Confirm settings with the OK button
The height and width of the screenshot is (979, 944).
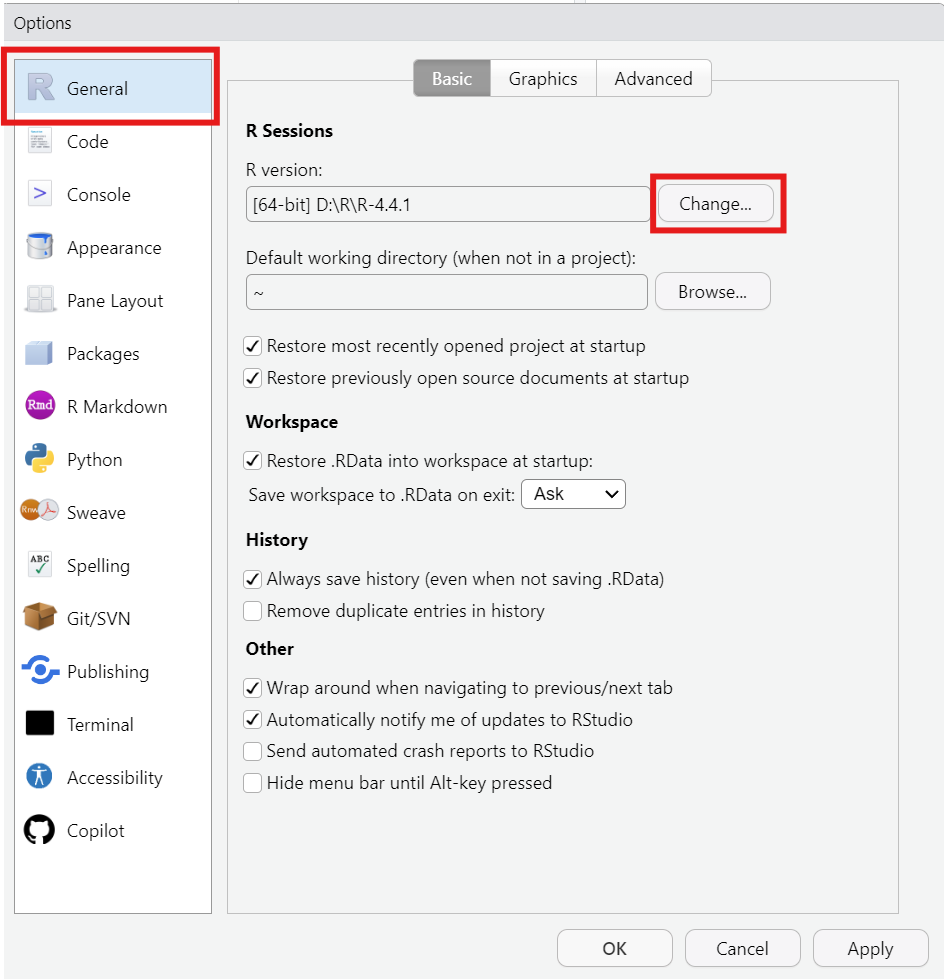click(x=614, y=948)
